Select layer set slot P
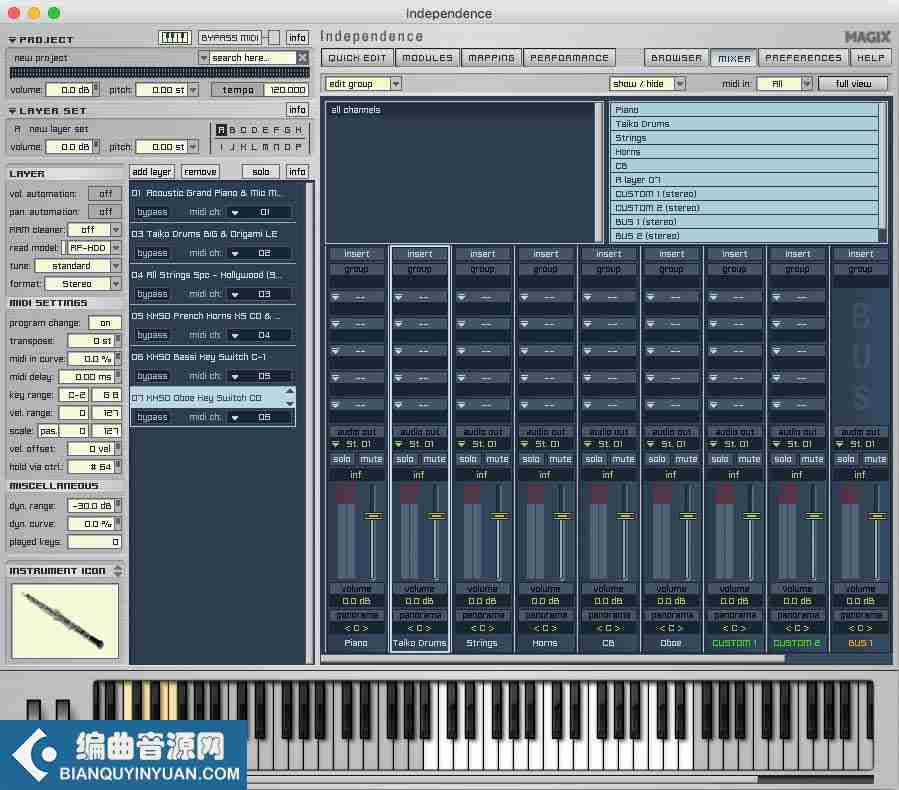Image resolution: width=899 pixels, height=790 pixels. point(298,147)
